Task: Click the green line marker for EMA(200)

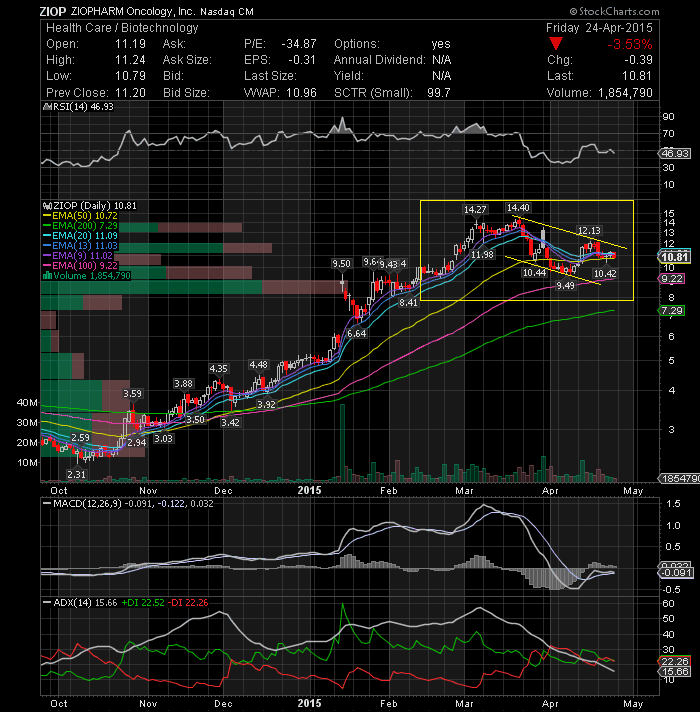Action: click(x=47, y=226)
